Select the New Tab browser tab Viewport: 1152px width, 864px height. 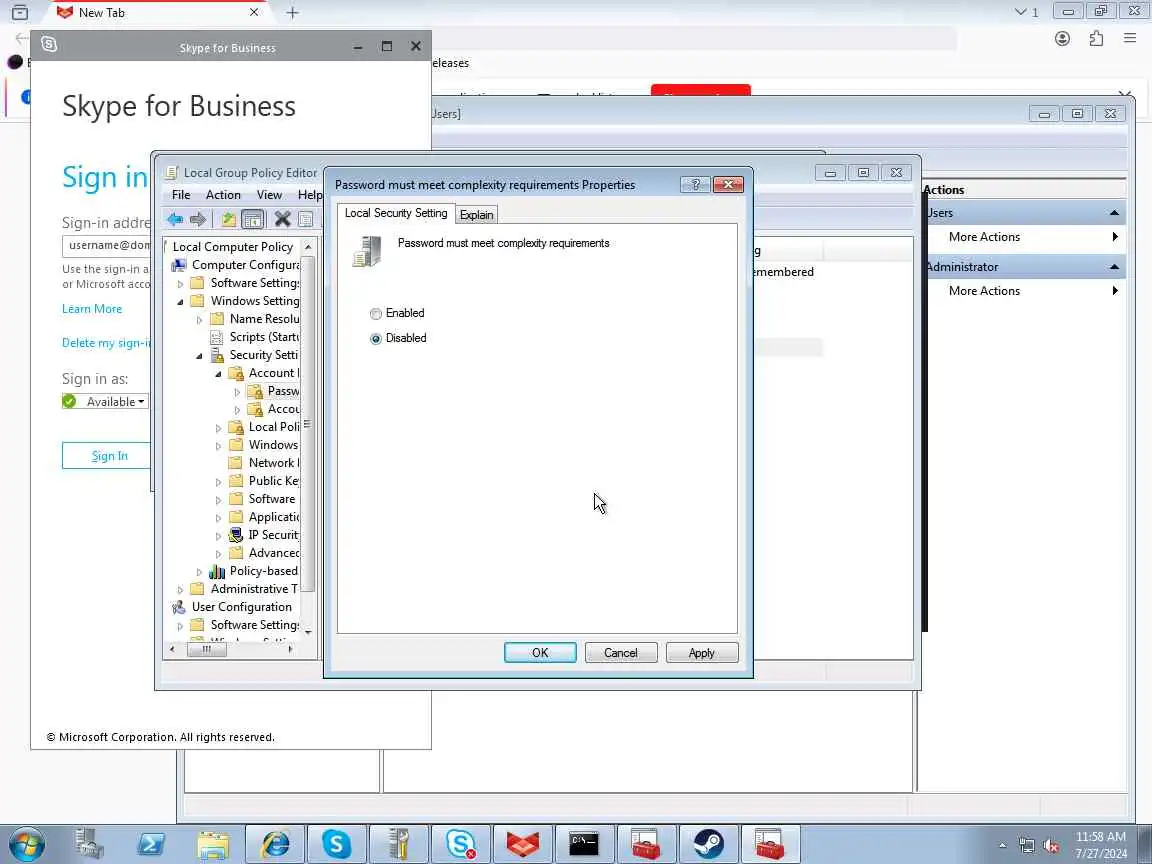(x=159, y=12)
